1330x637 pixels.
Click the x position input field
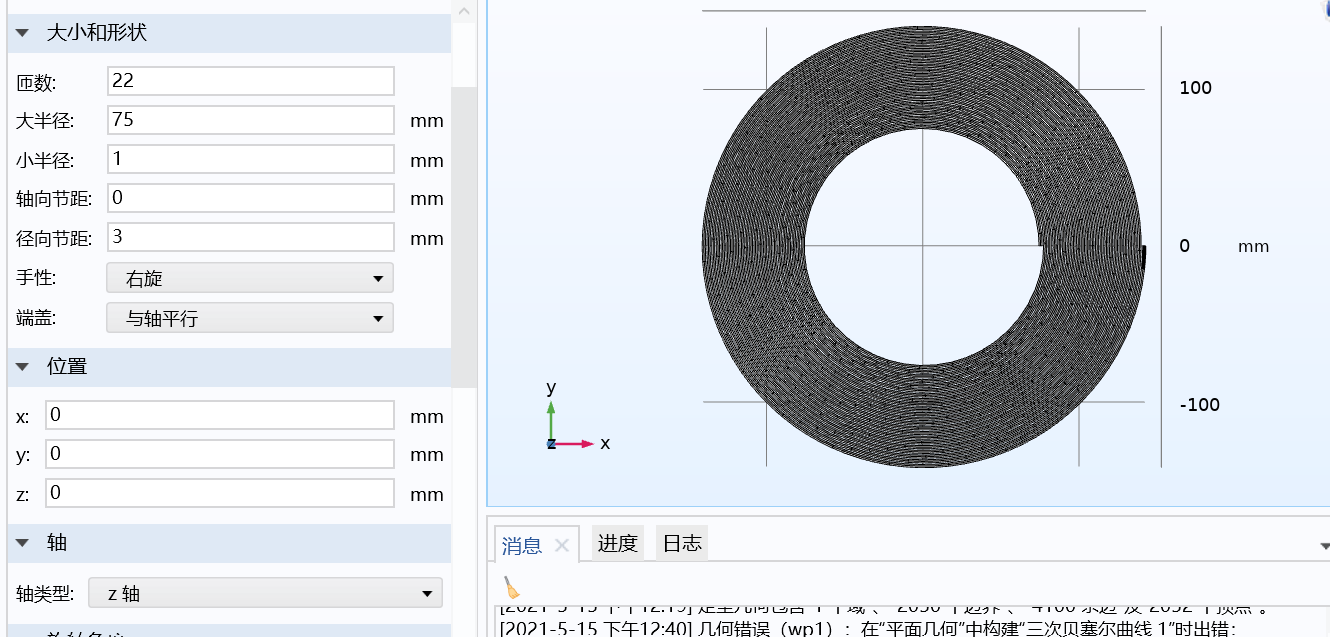[x=219, y=414]
